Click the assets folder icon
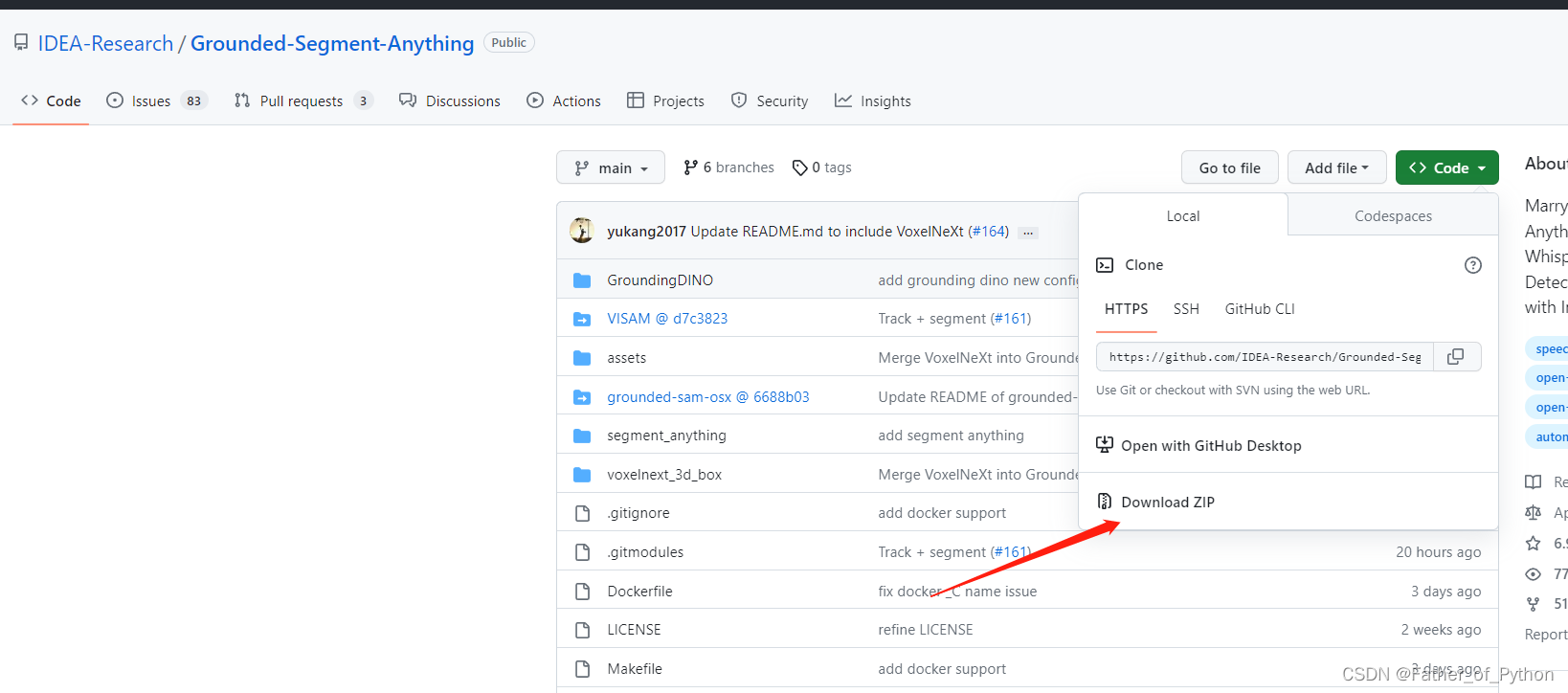Viewport: 1568px width, 693px height. (x=582, y=358)
